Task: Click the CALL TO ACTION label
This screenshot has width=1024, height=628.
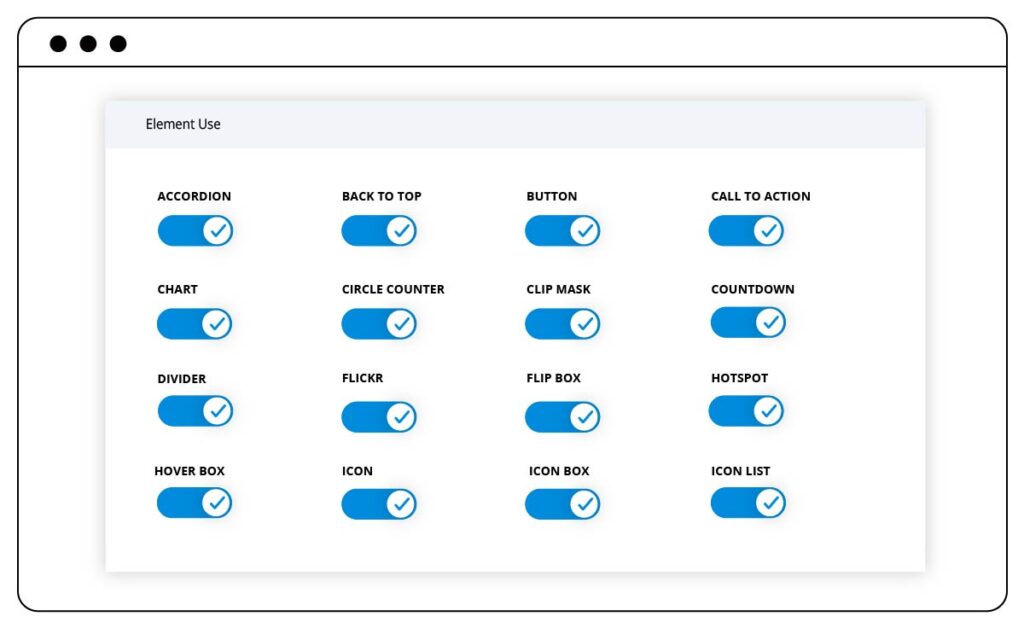Action: [761, 196]
